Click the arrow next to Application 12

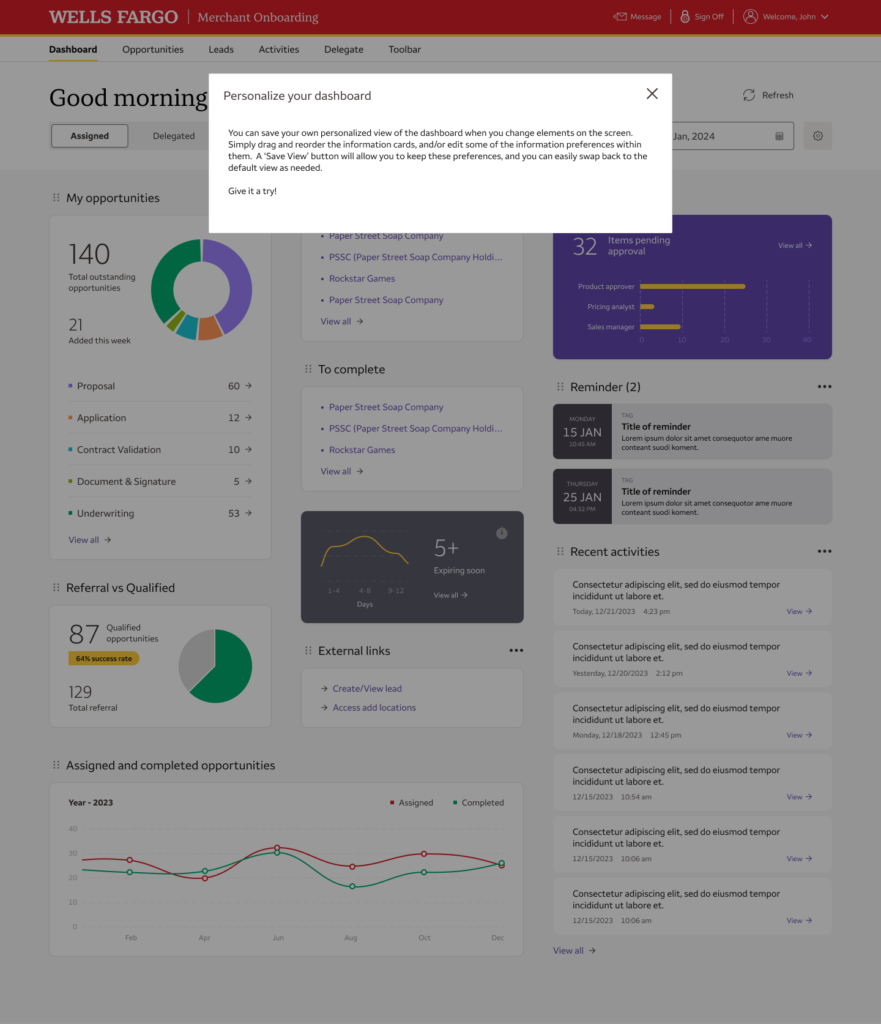click(248, 417)
